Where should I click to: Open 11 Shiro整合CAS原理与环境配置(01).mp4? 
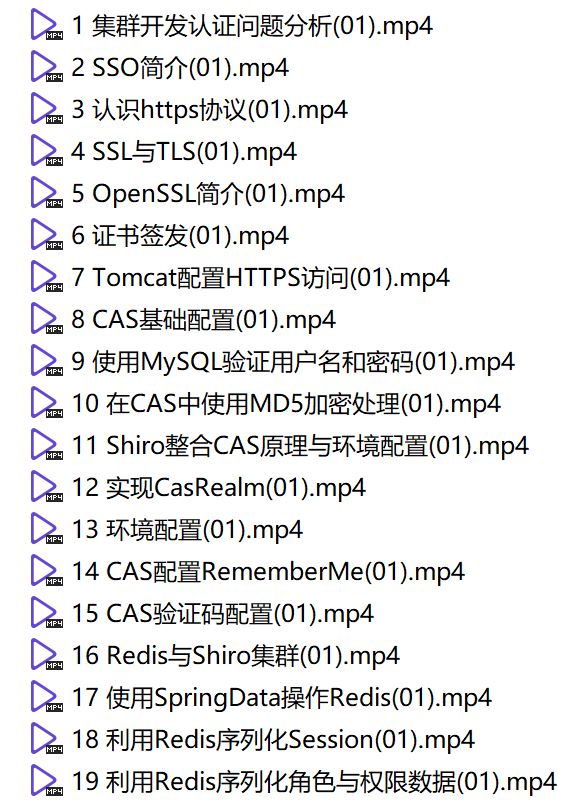(x=300, y=446)
